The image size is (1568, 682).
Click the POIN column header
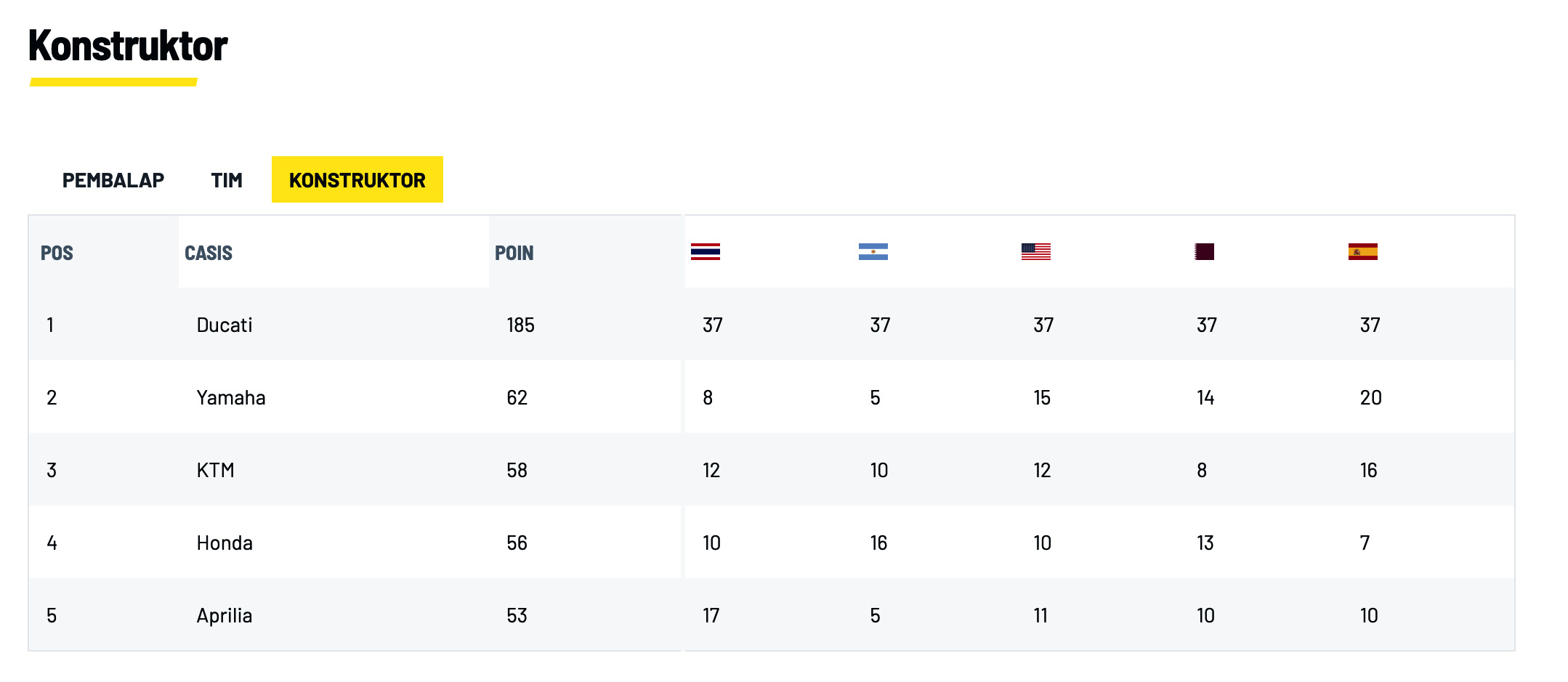click(514, 253)
